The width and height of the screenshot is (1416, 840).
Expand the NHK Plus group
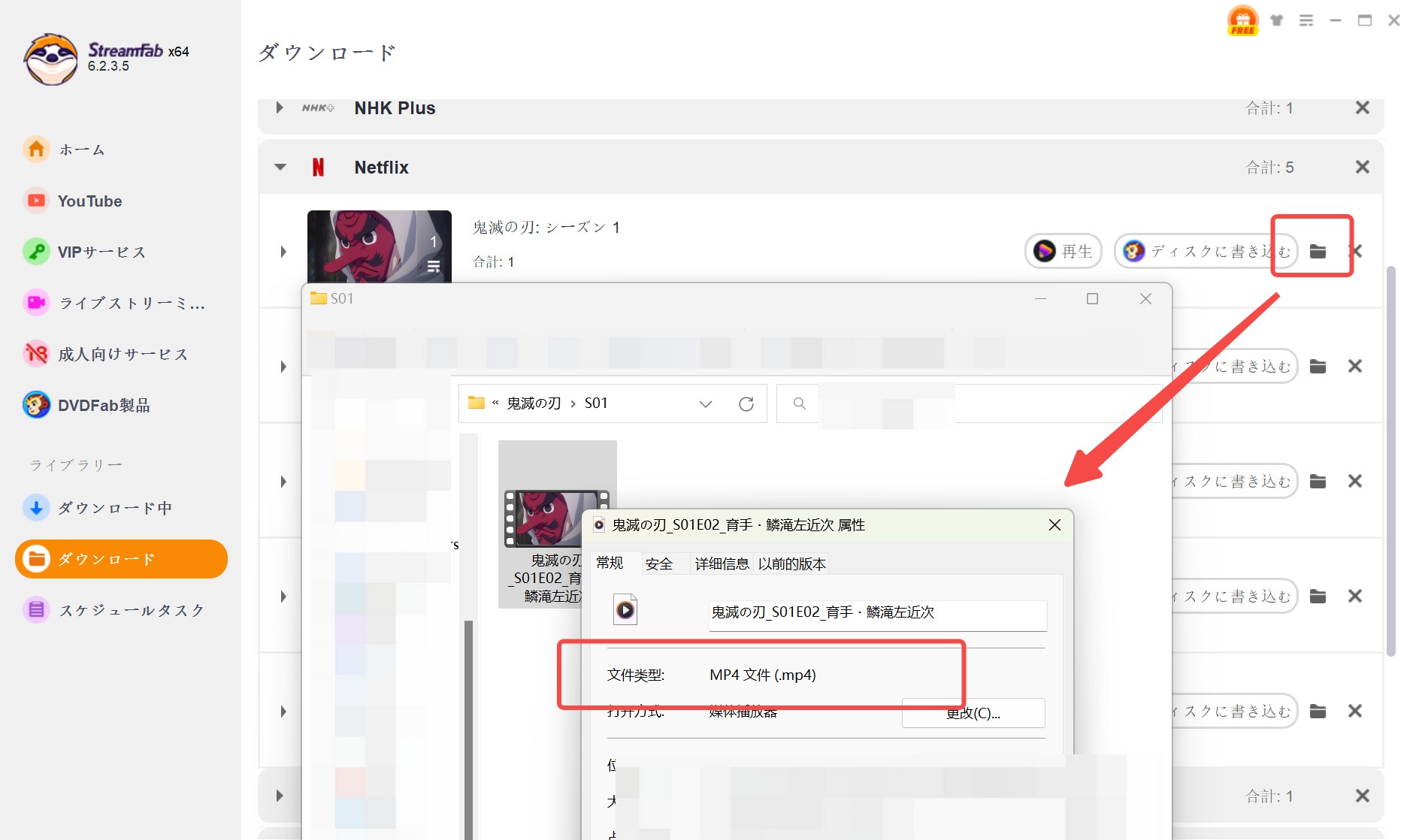click(x=280, y=107)
